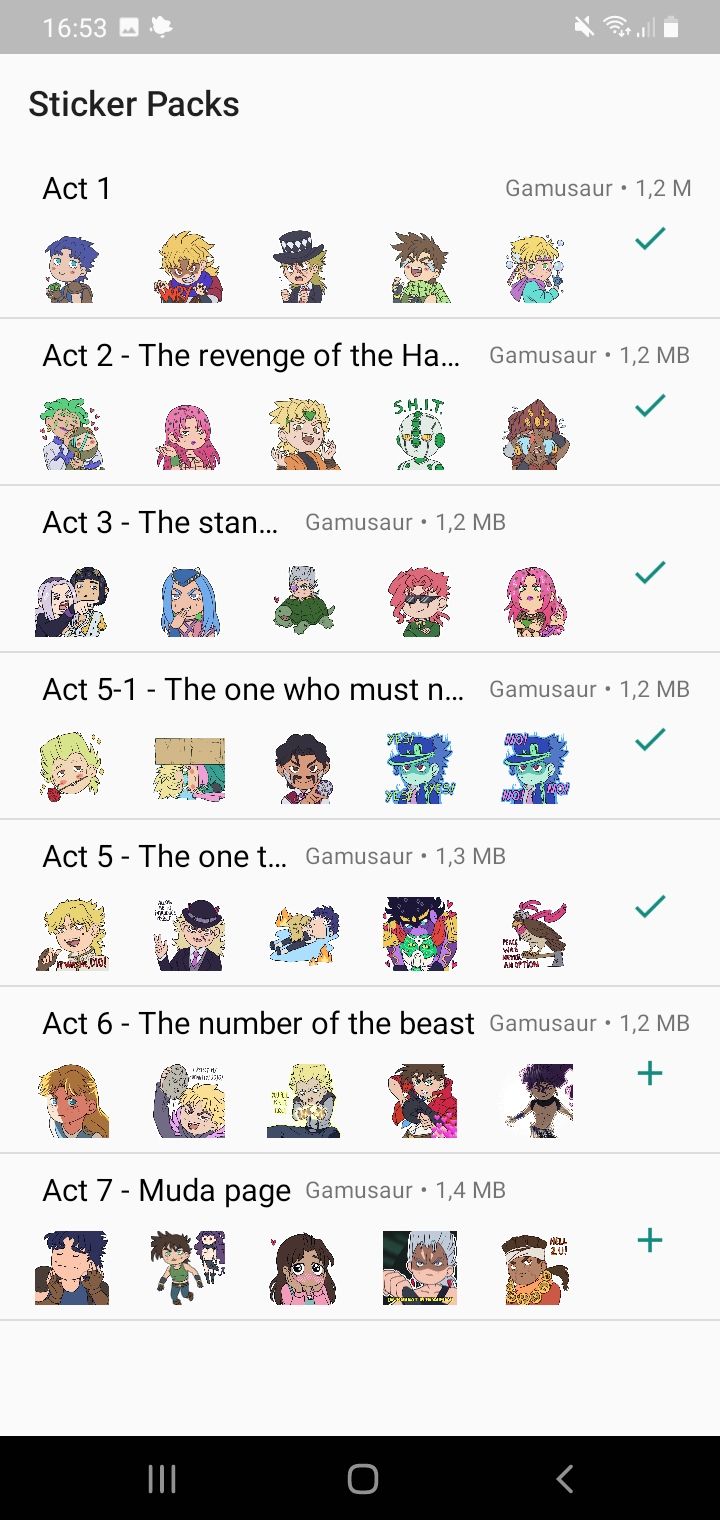Tap the top hat character sticker in Act 1
The width and height of the screenshot is (720, 1520).
point(300,267)
